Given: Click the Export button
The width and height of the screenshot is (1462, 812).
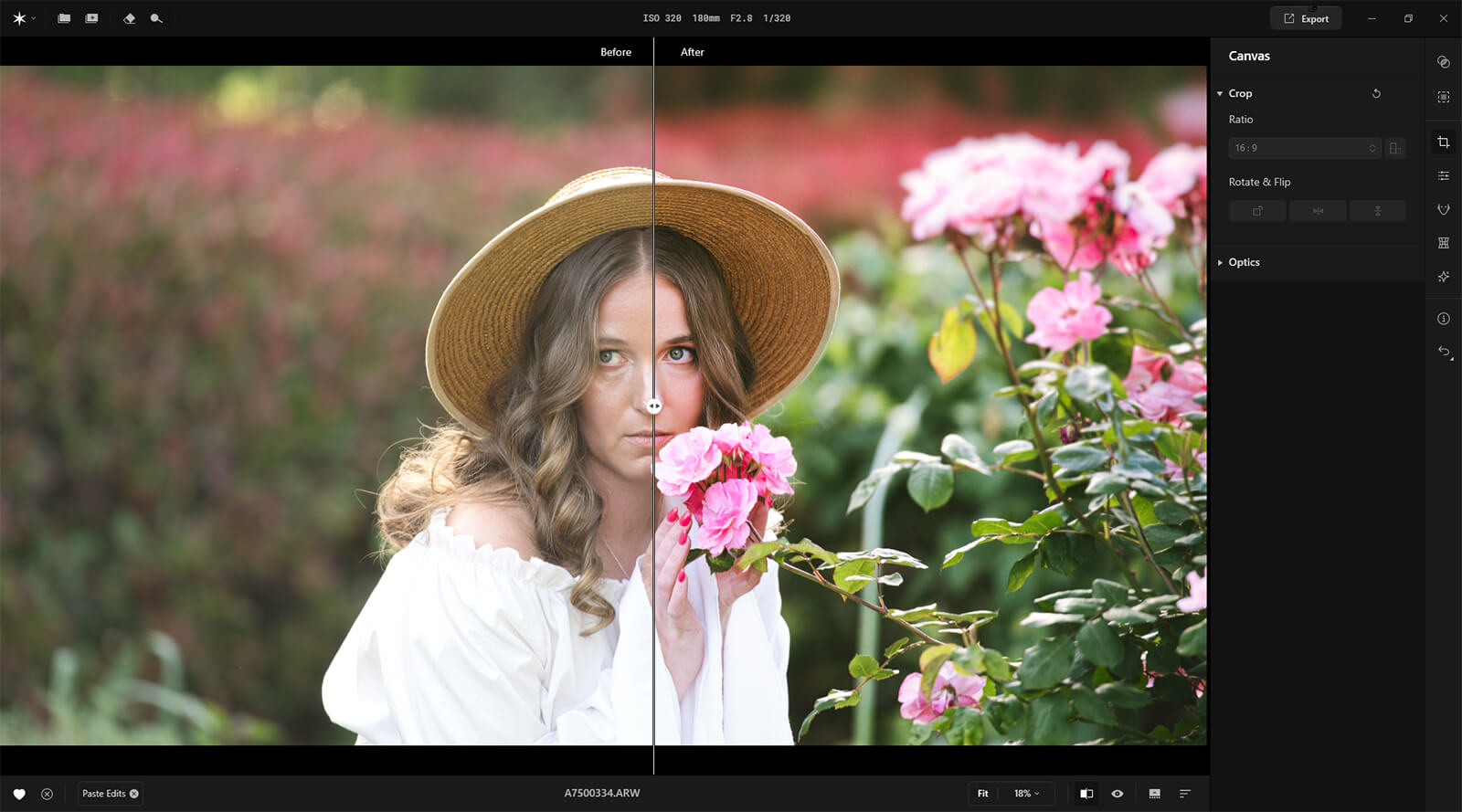Looking at the screenshot, I should pos(1306,18).
